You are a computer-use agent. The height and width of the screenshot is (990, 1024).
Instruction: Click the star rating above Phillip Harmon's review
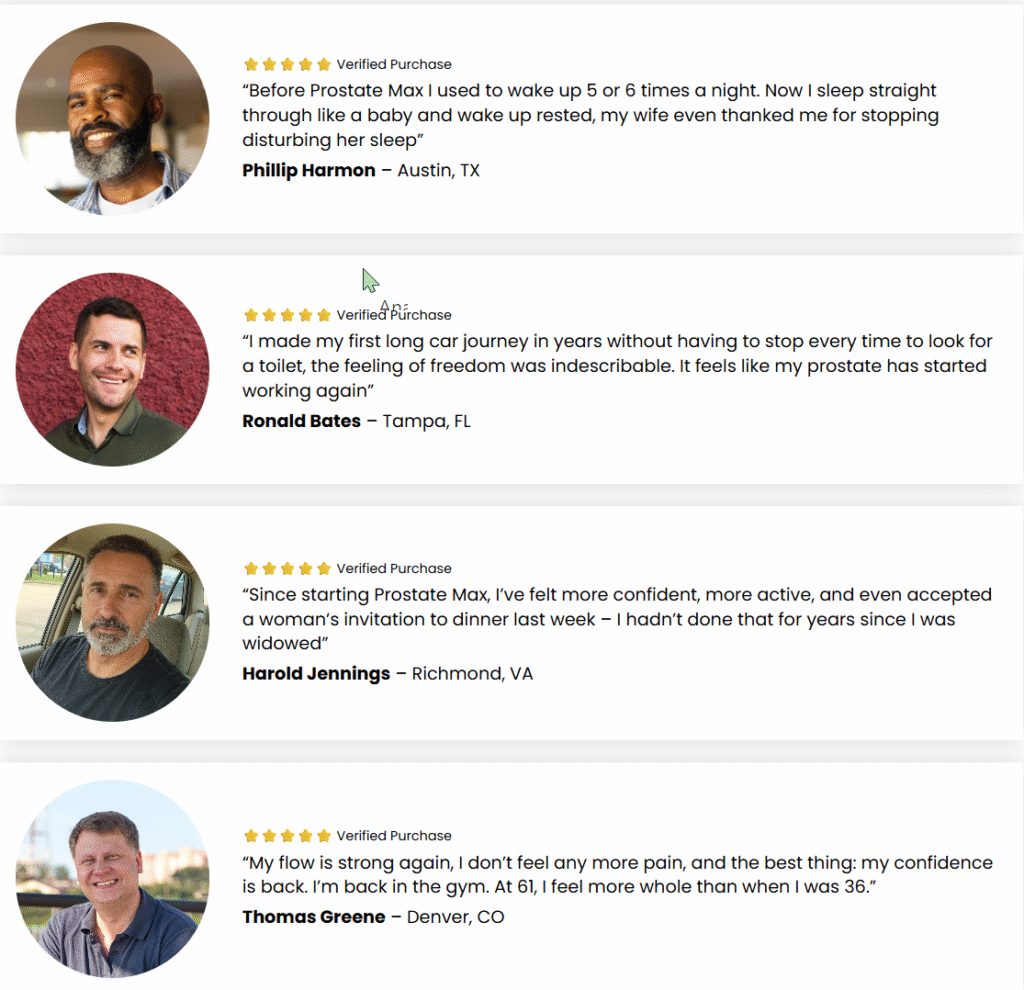287,65
